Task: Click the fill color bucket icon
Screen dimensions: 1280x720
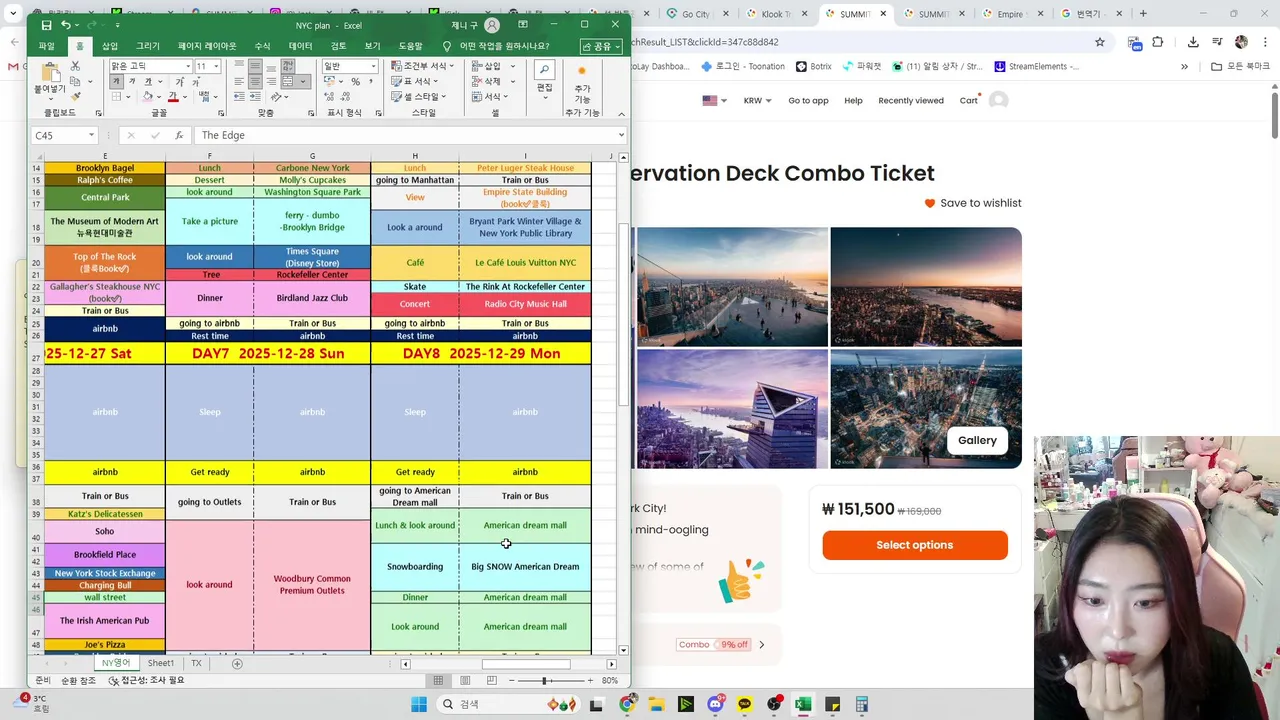Action: [147, 97]
